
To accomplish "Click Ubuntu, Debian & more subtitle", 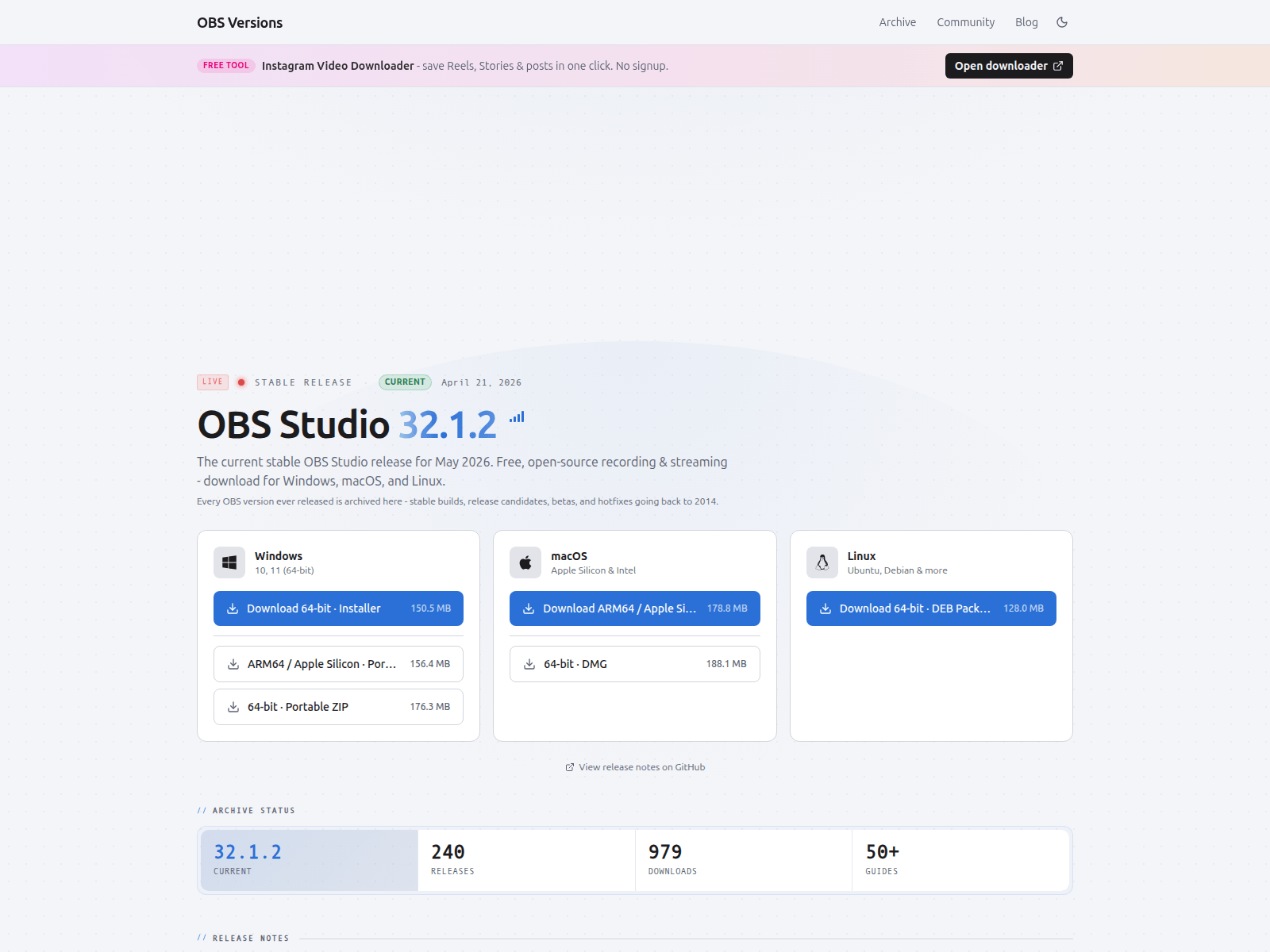I will (897, 570).
